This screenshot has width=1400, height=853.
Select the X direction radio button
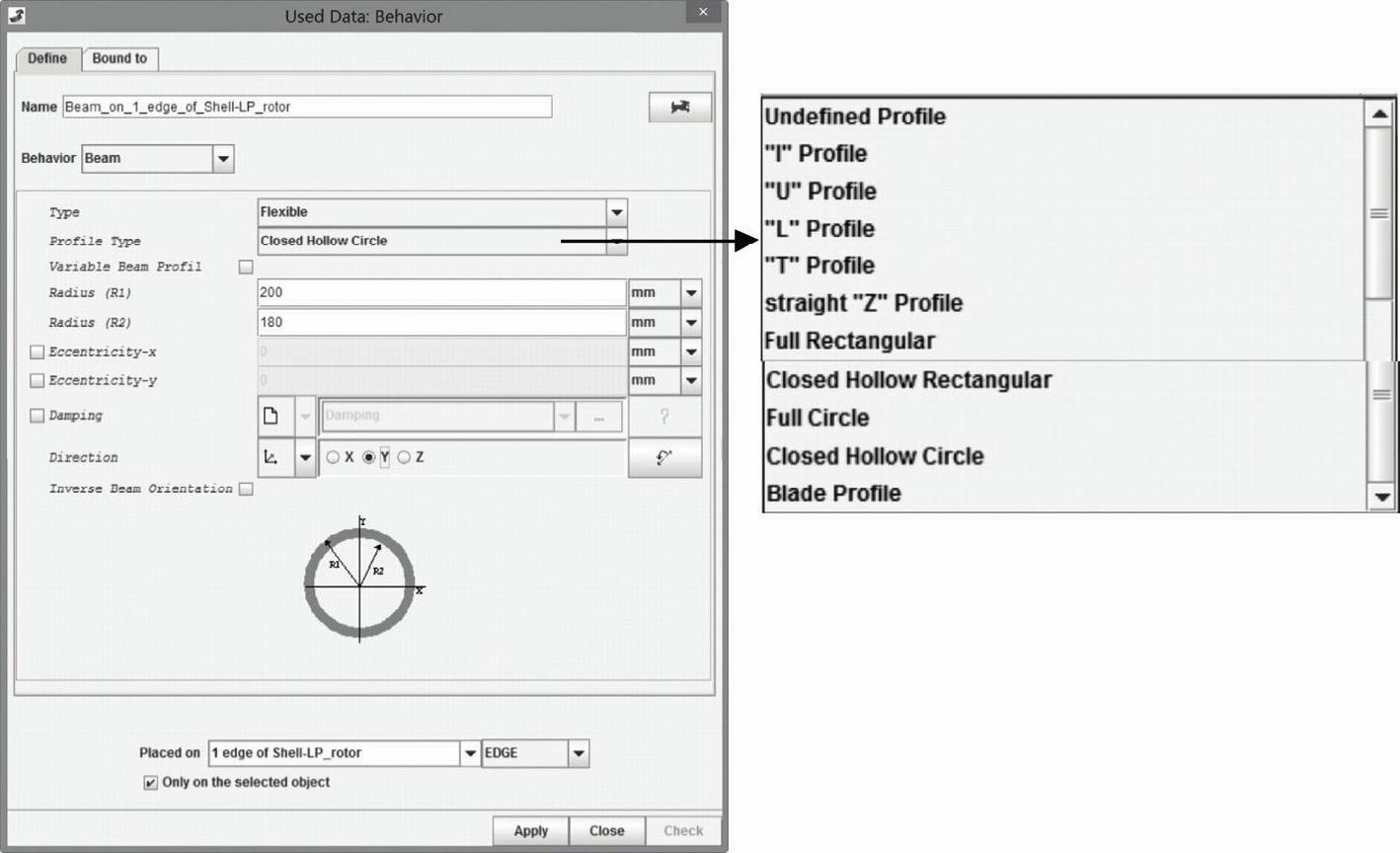point(333,457)
